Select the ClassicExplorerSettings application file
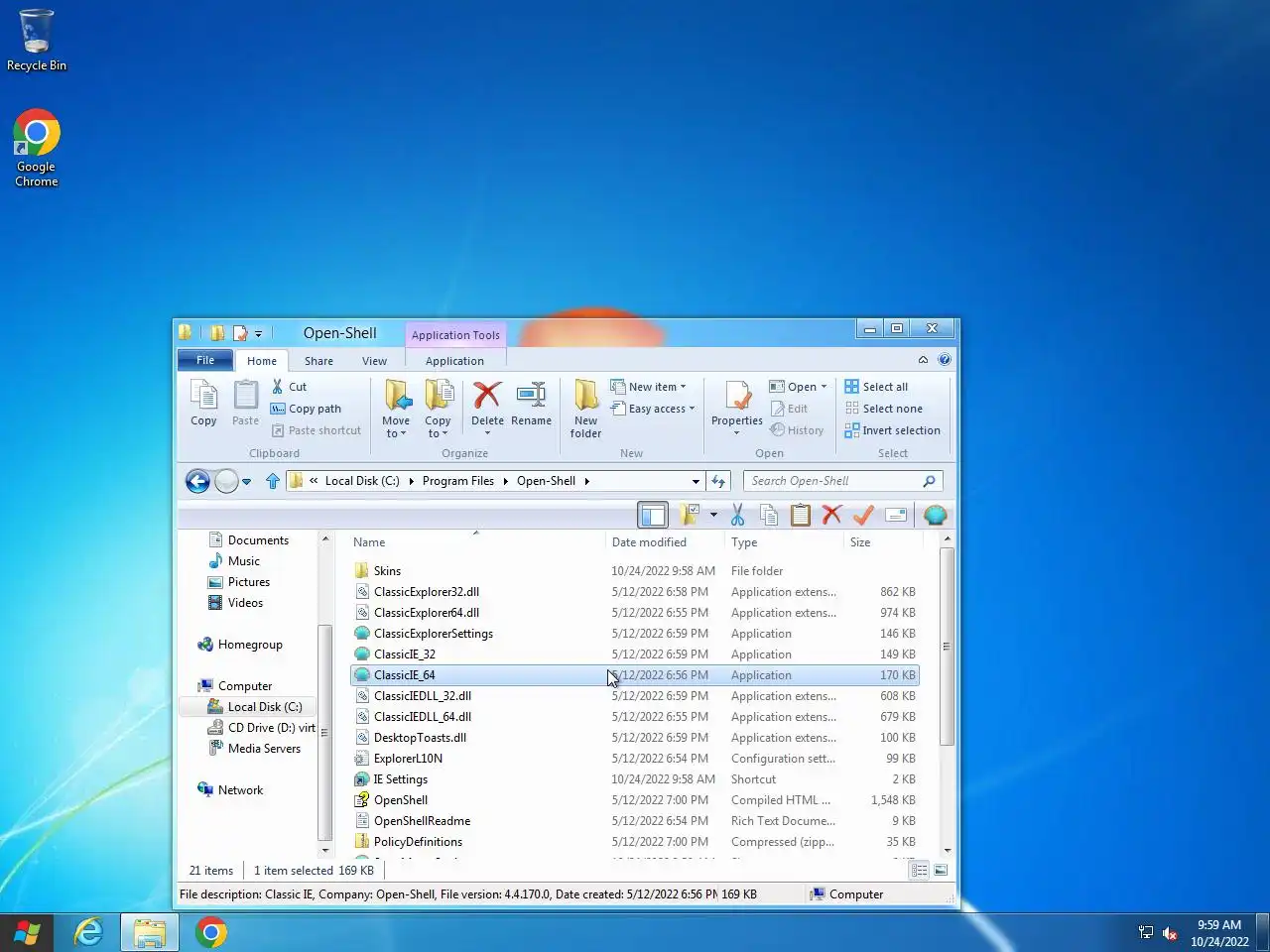This screenshot has width=1270, height=952. [x=635, y=634]
